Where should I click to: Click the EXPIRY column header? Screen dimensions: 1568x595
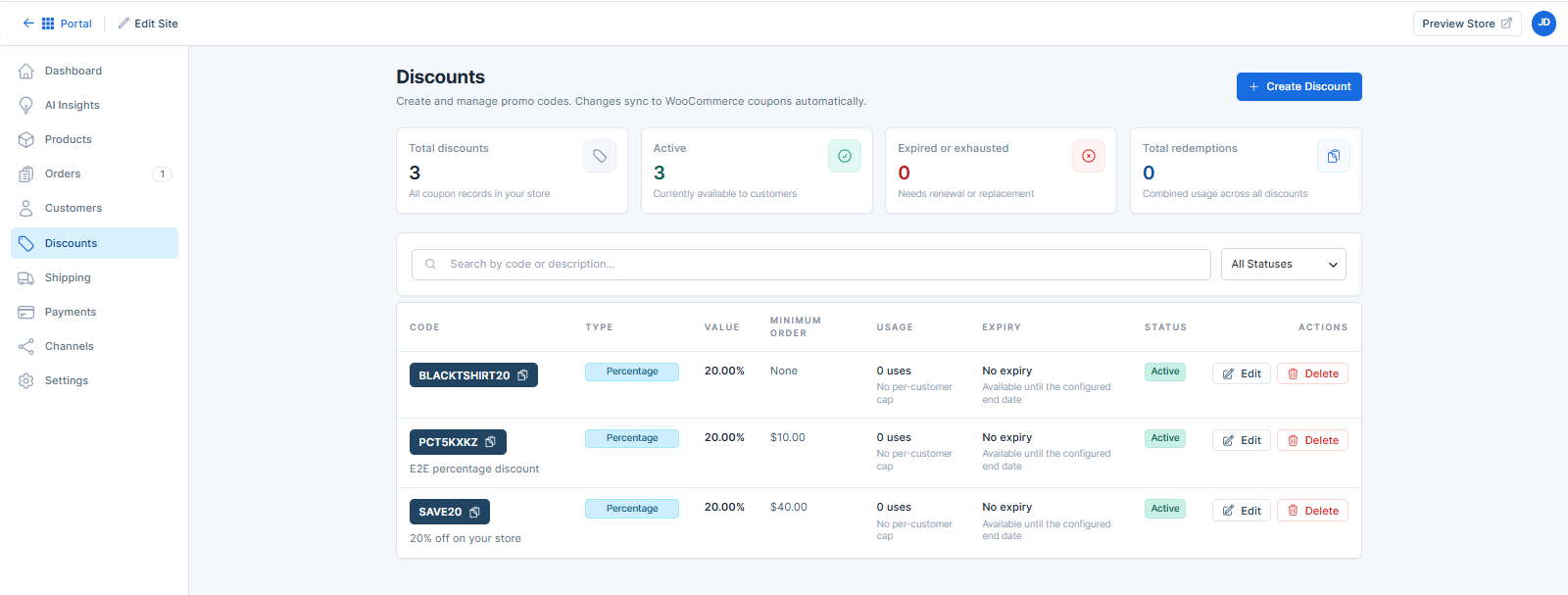[1002, 327]
